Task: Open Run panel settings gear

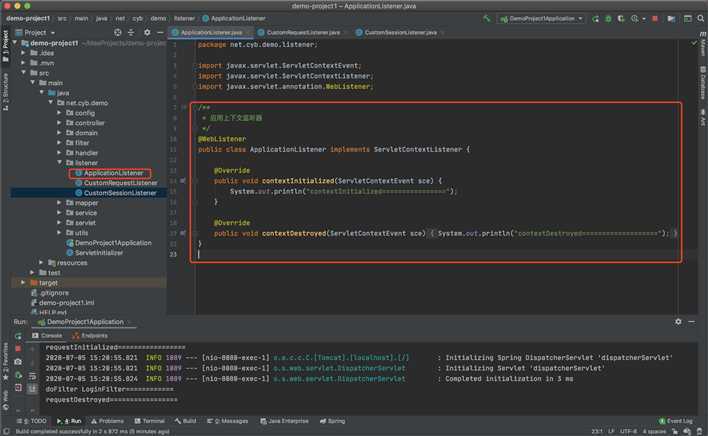Action: [678, 322]
